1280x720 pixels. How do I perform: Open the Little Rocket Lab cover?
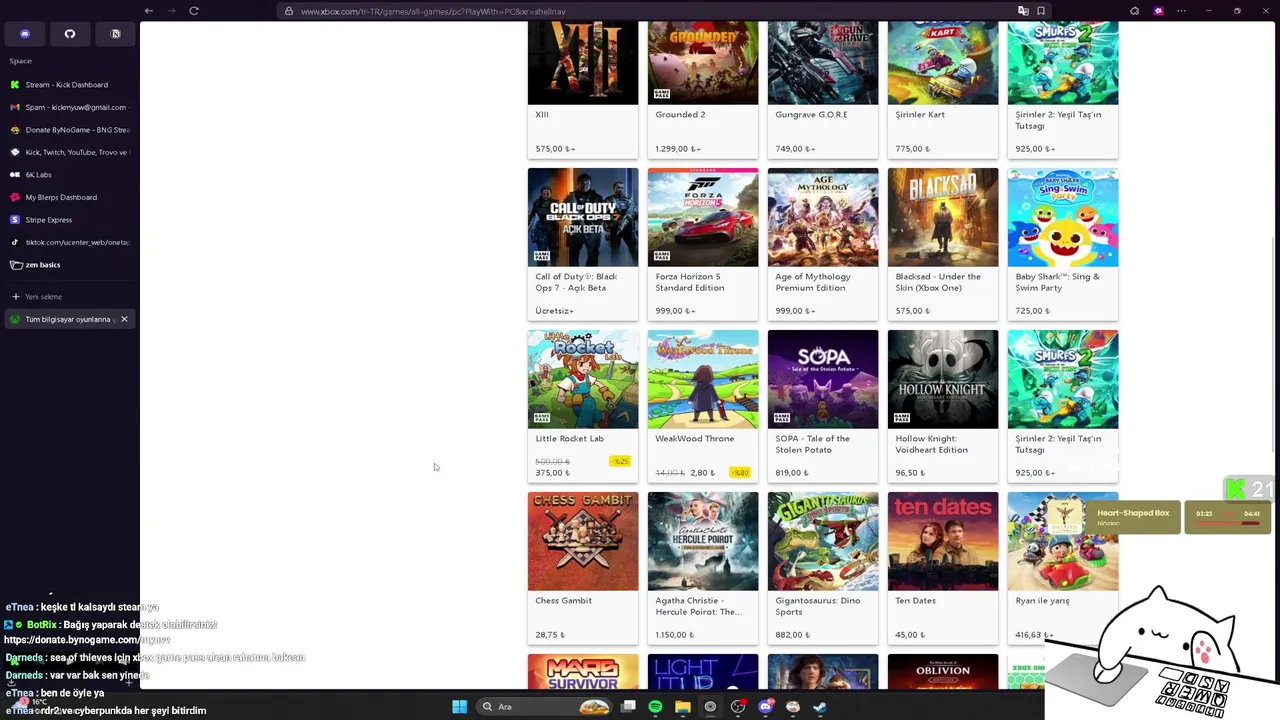pyautogui.click(x=583, y=379)
